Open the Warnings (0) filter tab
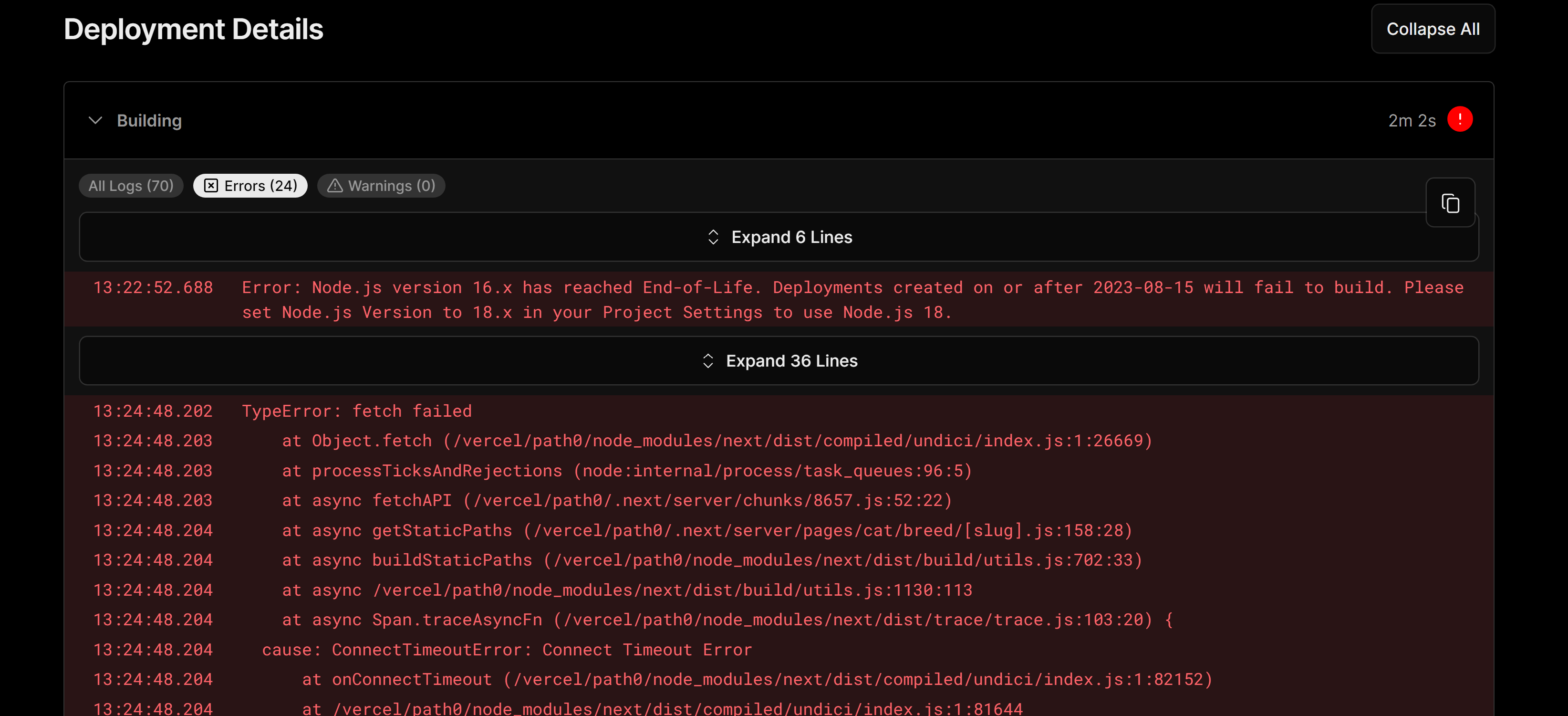The image size is (1568, 716). (x=381, y=186)
